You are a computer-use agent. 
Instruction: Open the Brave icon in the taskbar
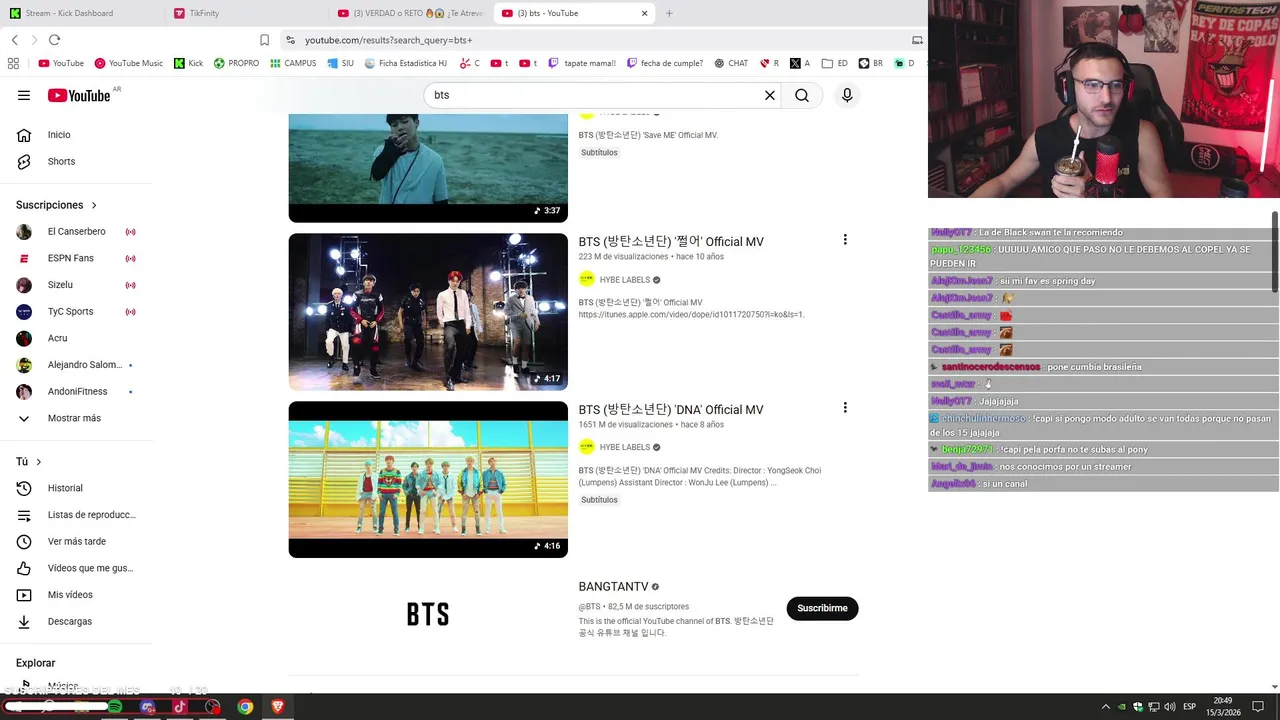278,707
